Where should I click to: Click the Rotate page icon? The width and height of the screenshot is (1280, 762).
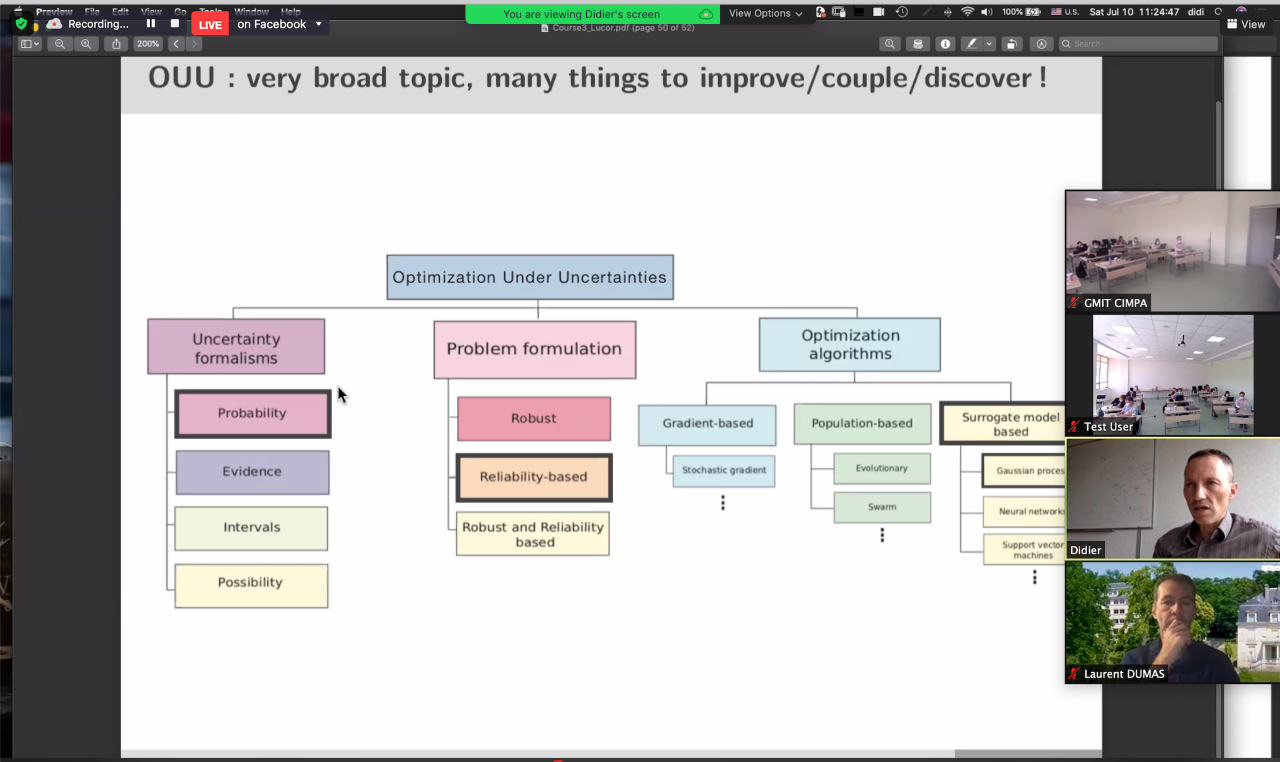pos(1012,44)
